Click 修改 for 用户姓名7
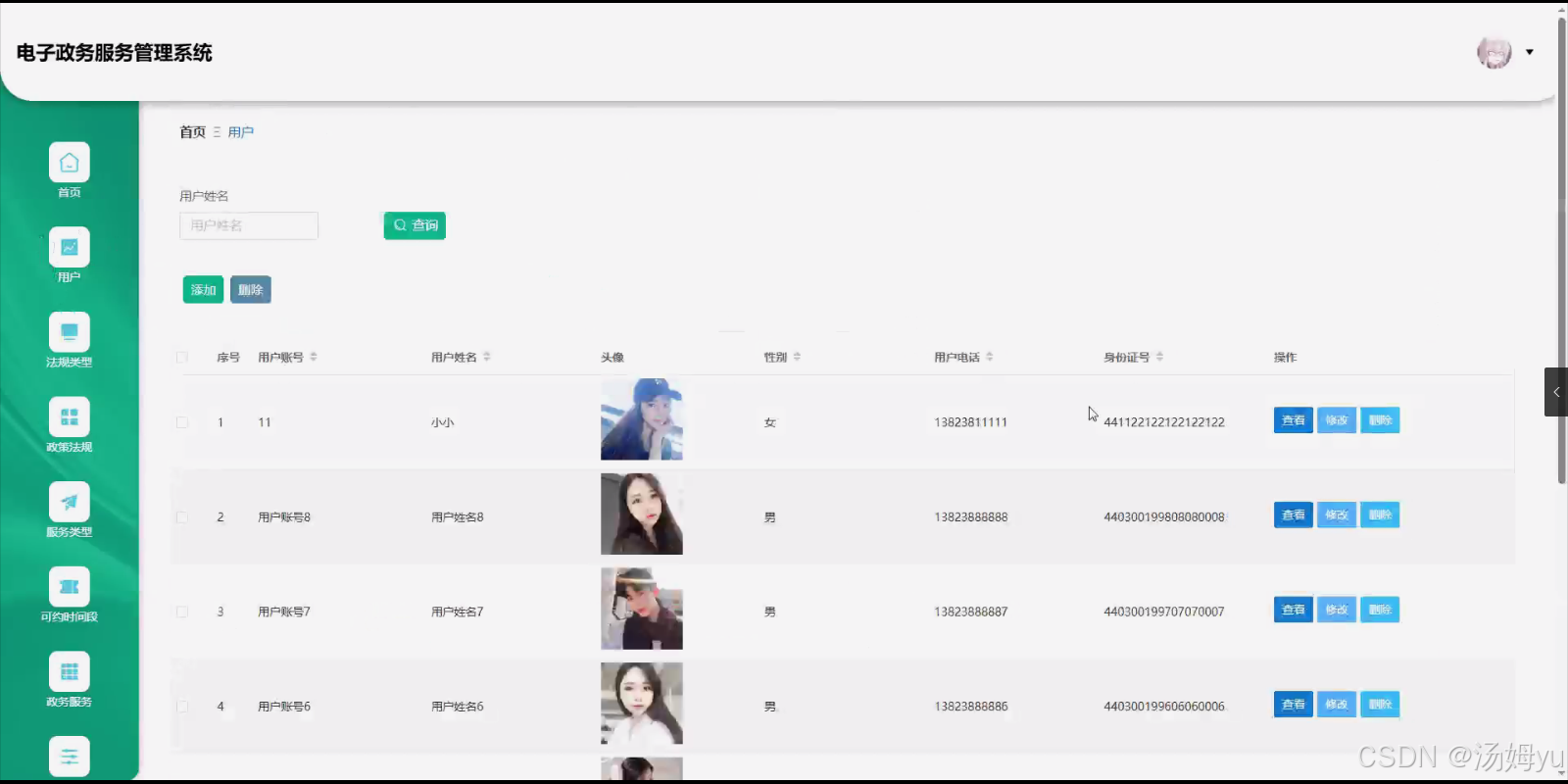The height and width of the screenshot is (784, 1568). [x=1337, y=610]
